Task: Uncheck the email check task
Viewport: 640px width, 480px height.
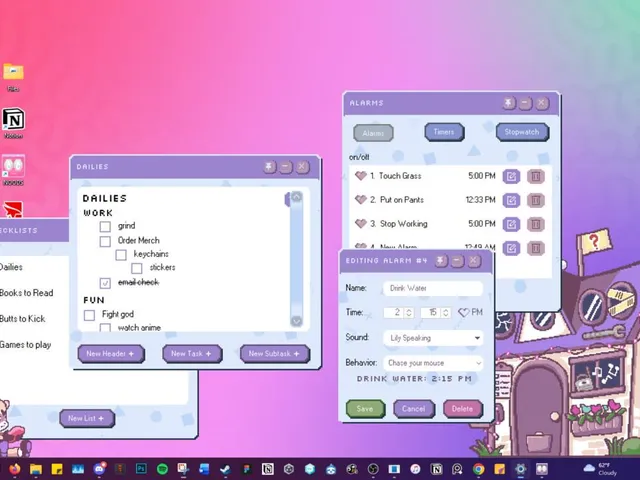Action: pos(105,283)
